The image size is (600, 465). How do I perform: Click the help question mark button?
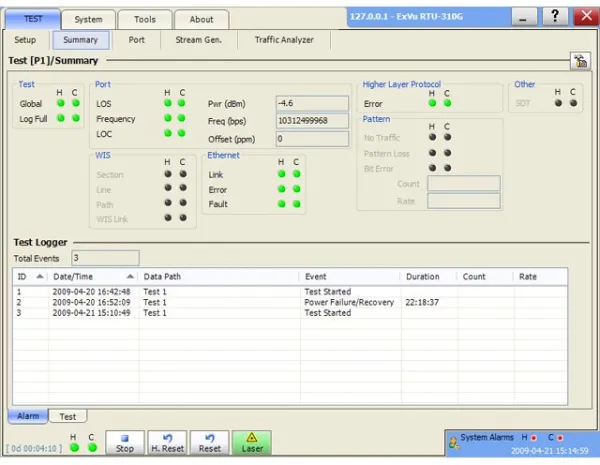point(556,17)
